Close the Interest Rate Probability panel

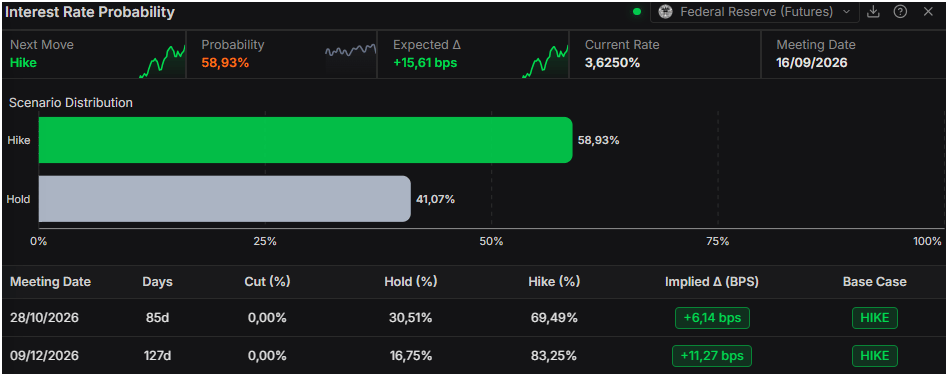coord(928,11)
